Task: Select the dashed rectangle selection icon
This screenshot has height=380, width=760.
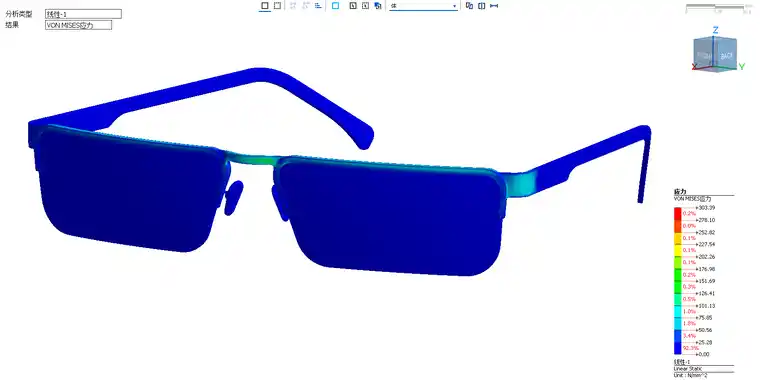Action: point(277,6)
